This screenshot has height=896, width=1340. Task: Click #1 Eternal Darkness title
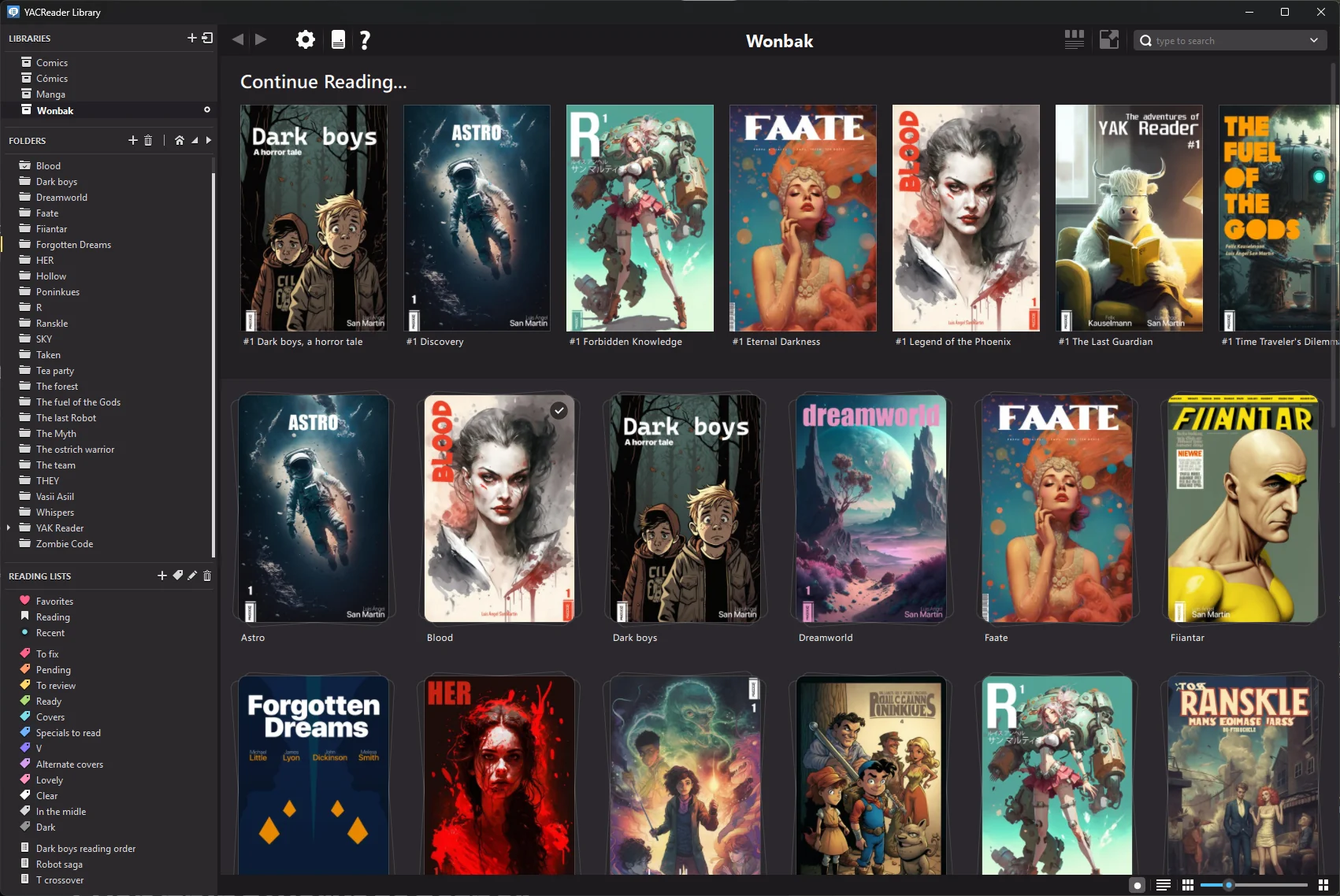(x=776, y=342)
